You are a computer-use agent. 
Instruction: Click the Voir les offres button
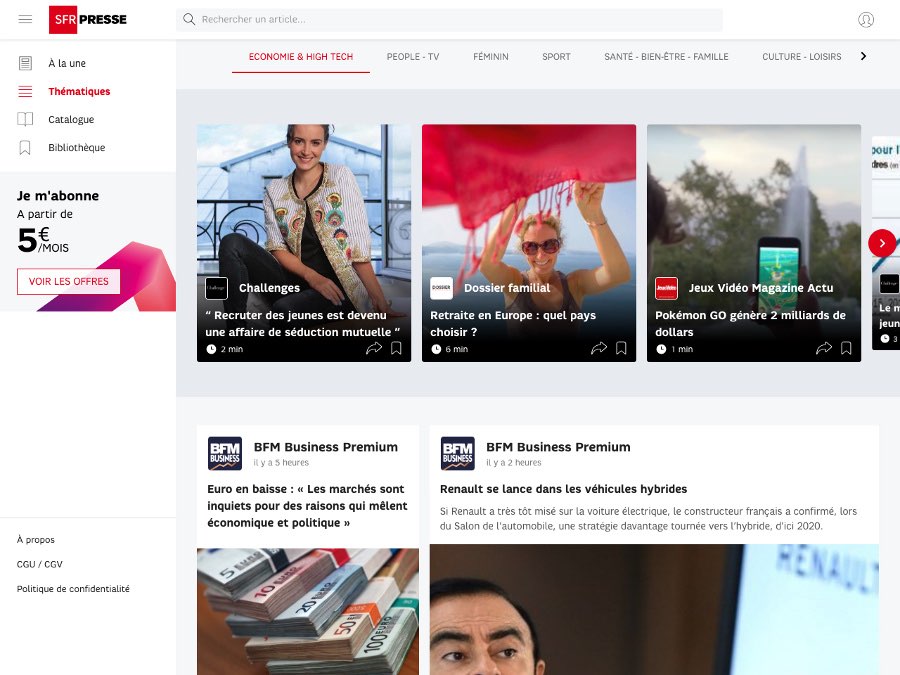tap(68, 282)
